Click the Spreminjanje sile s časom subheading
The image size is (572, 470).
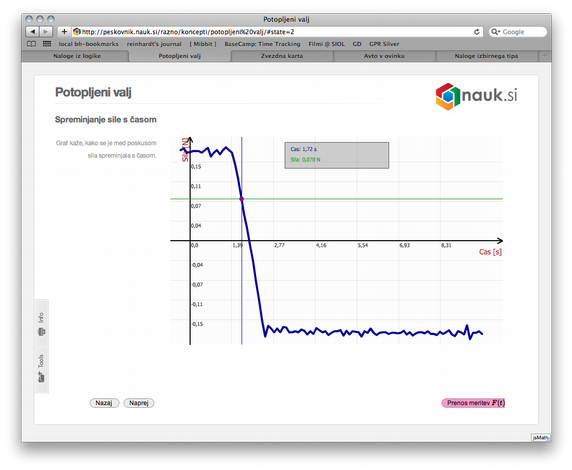[105, 120]
